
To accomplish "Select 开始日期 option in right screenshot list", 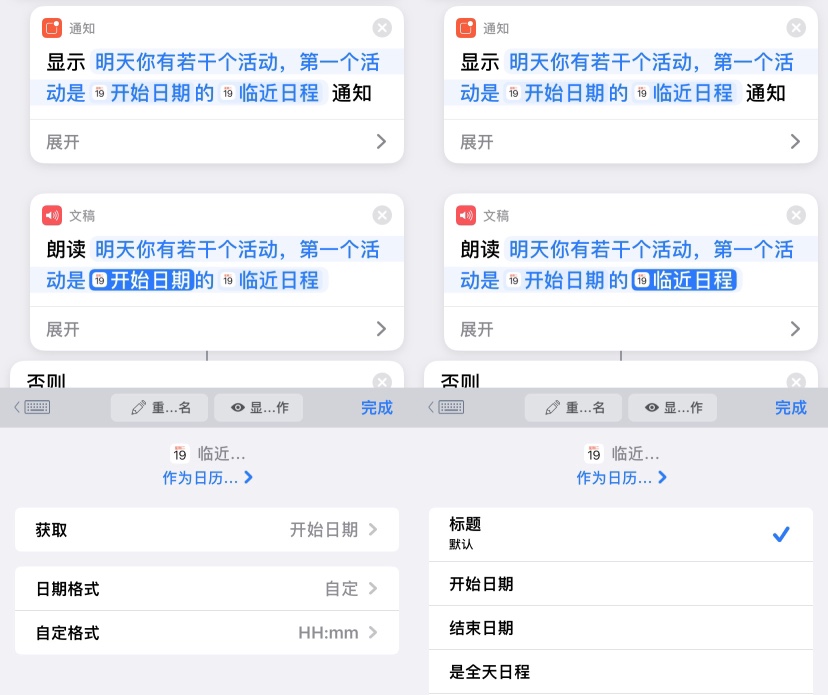I will click(x=621, y=584).
